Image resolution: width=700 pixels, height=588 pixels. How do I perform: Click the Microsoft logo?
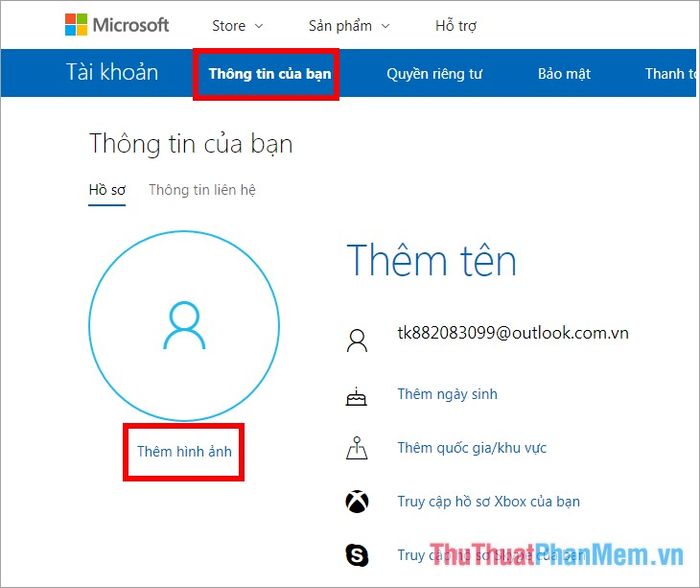[117, 25]
